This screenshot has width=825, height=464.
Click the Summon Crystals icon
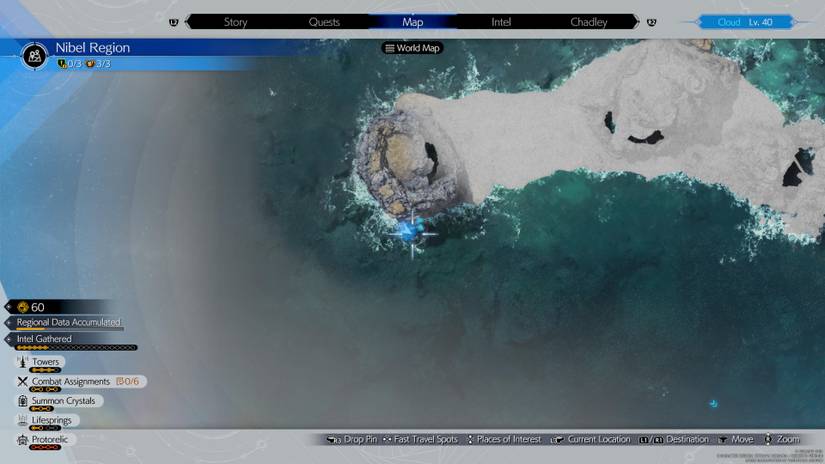click(22, 401)
